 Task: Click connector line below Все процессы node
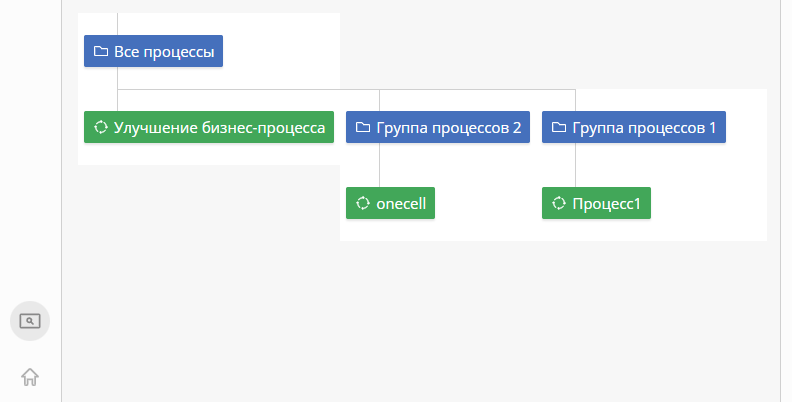[118, 78]
